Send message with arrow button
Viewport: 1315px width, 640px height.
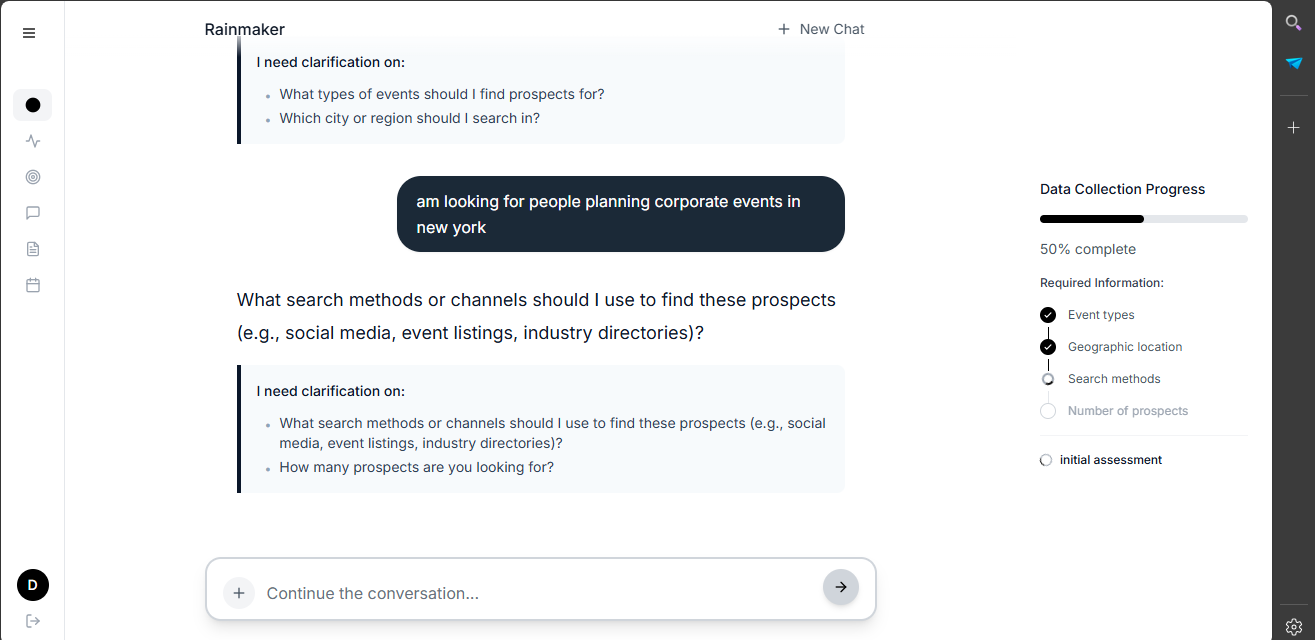point(841,587)
